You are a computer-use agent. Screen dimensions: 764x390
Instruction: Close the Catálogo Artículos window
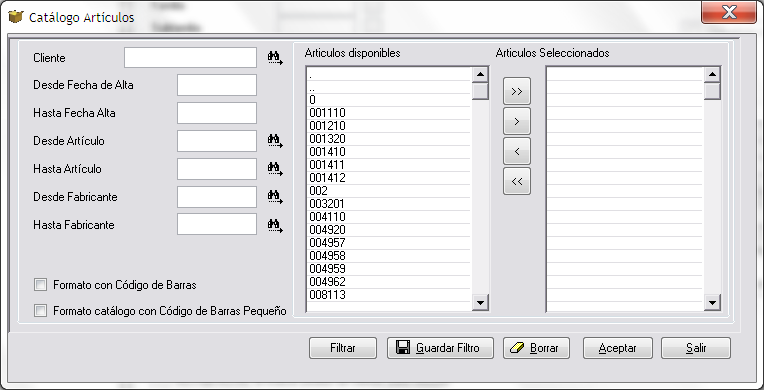[729, 12]
